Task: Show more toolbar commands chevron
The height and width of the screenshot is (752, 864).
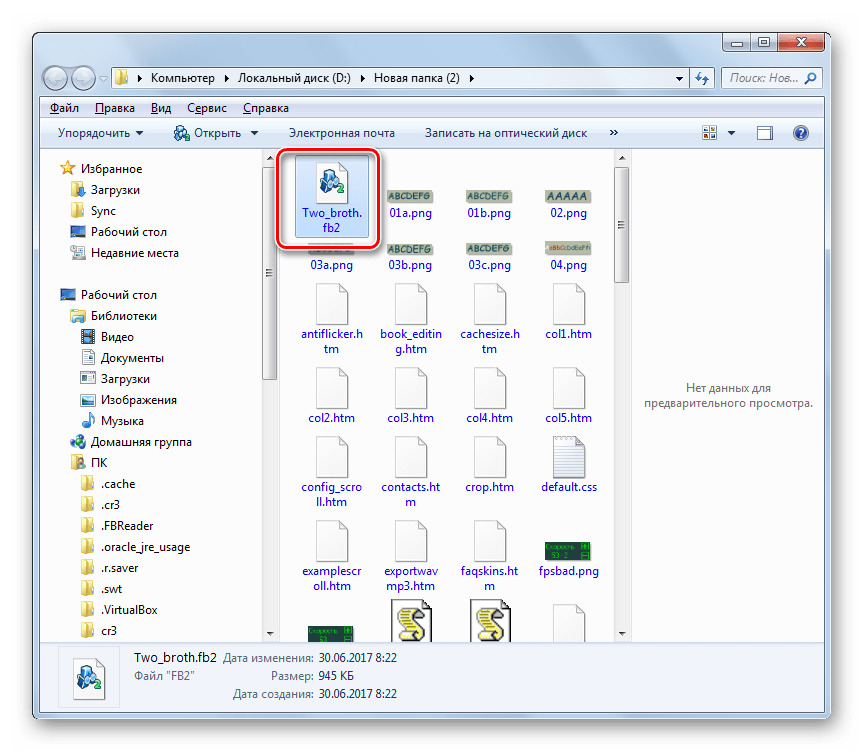Action: coord(614,133)
